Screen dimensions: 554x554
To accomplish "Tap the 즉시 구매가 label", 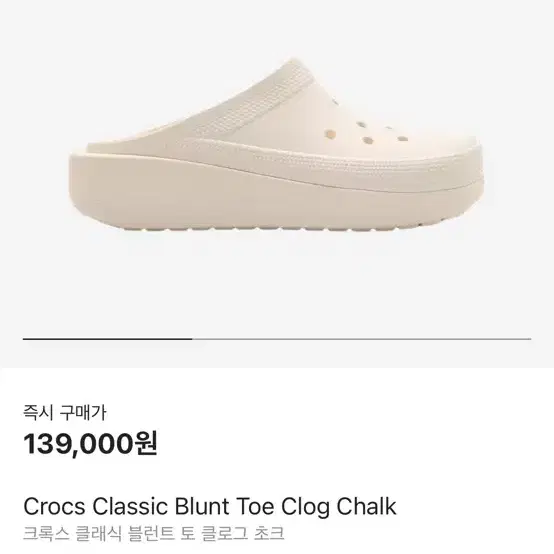I will (x=65, y=413).
